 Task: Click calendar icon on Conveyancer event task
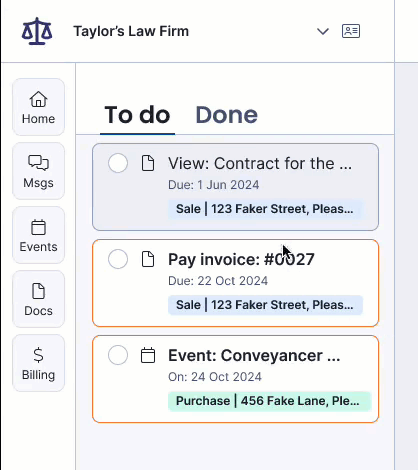(x=148, y=355)
